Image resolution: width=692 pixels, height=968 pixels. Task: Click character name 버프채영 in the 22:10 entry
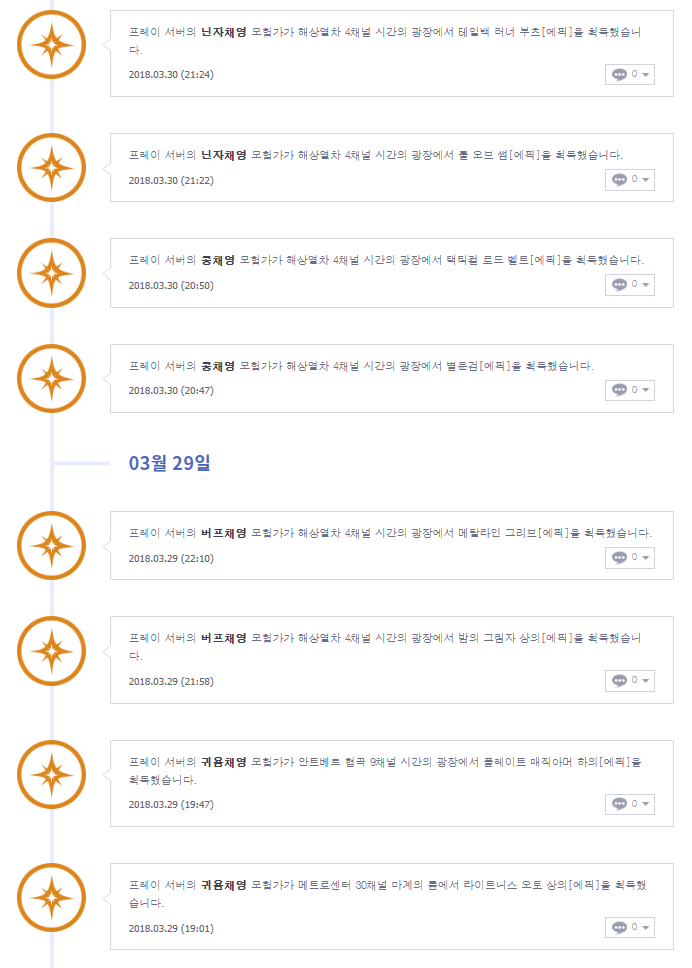click(223, 533)
